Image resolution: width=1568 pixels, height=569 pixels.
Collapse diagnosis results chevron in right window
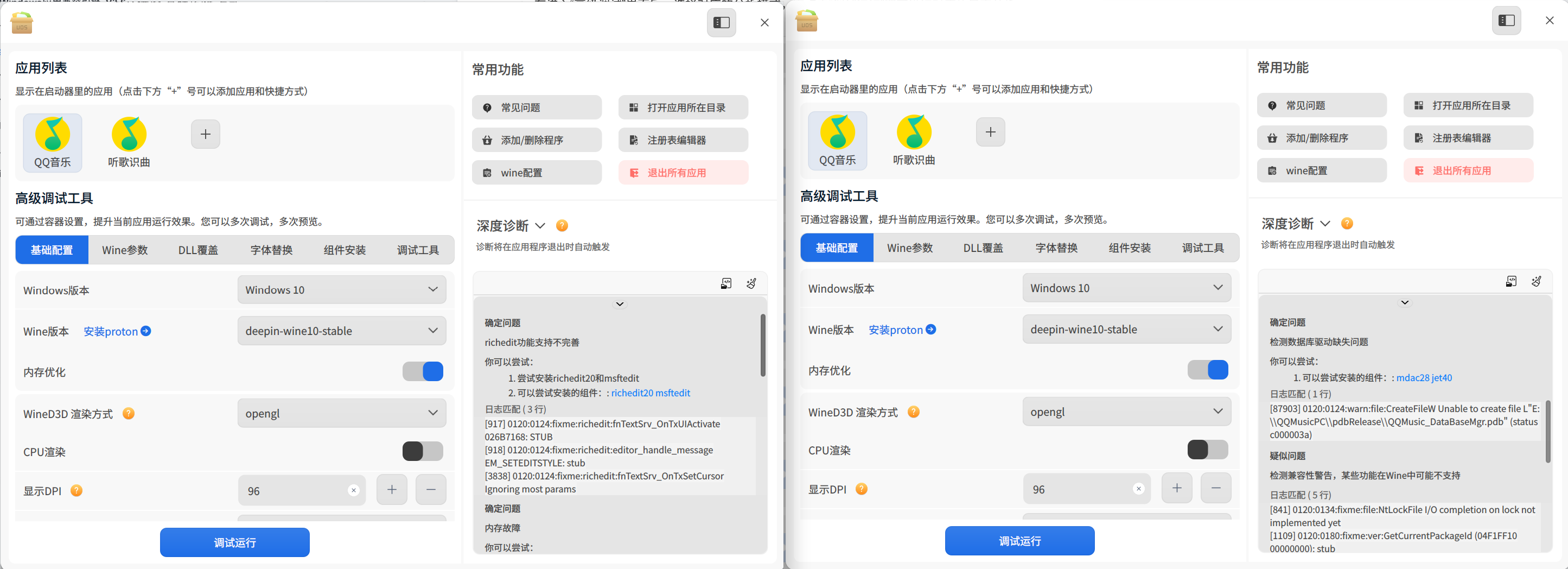click(x=1405, y=302)
